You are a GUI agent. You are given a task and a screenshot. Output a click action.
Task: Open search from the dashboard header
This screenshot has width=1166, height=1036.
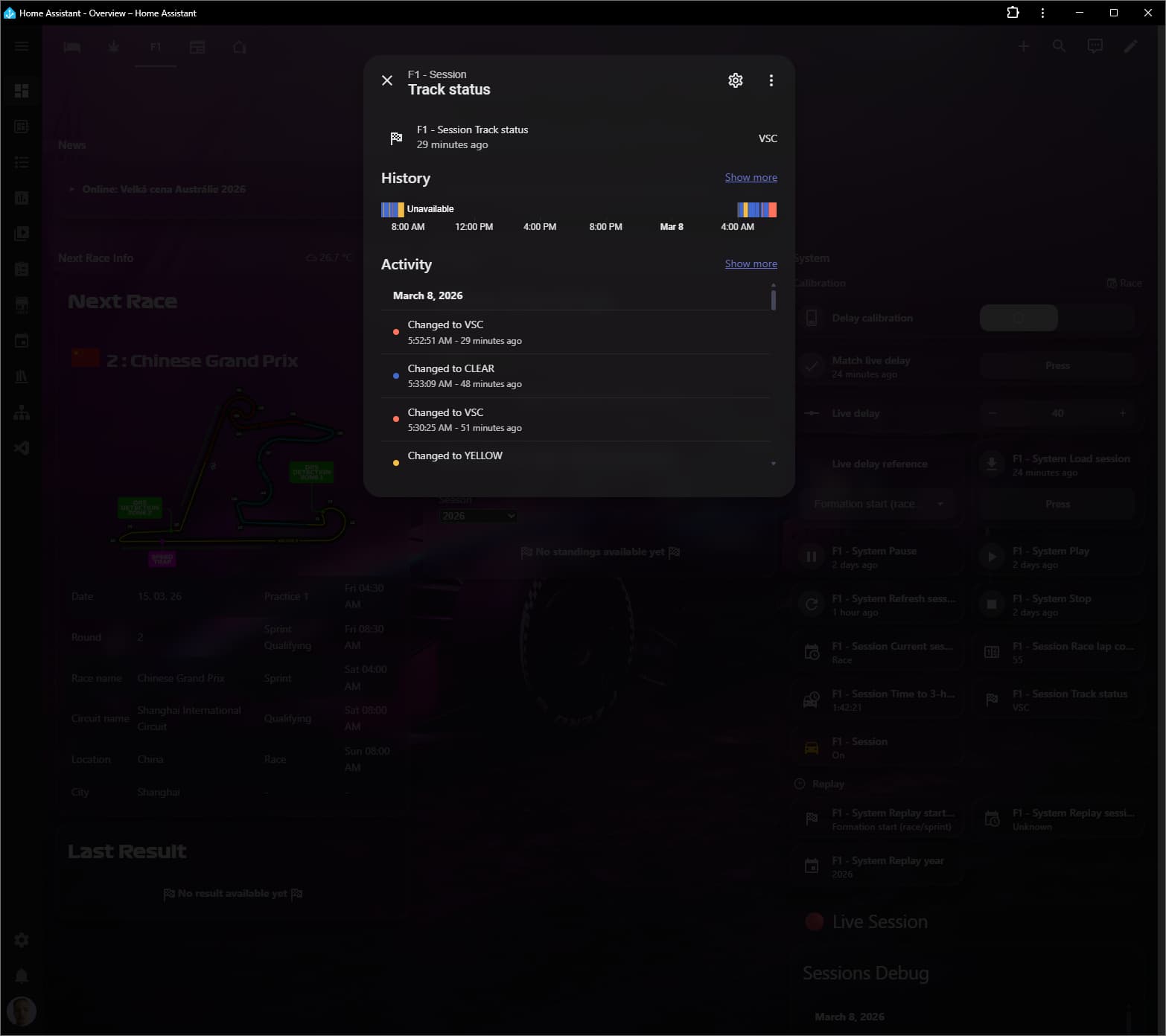pyautogui.click(x=1059, y=46)
